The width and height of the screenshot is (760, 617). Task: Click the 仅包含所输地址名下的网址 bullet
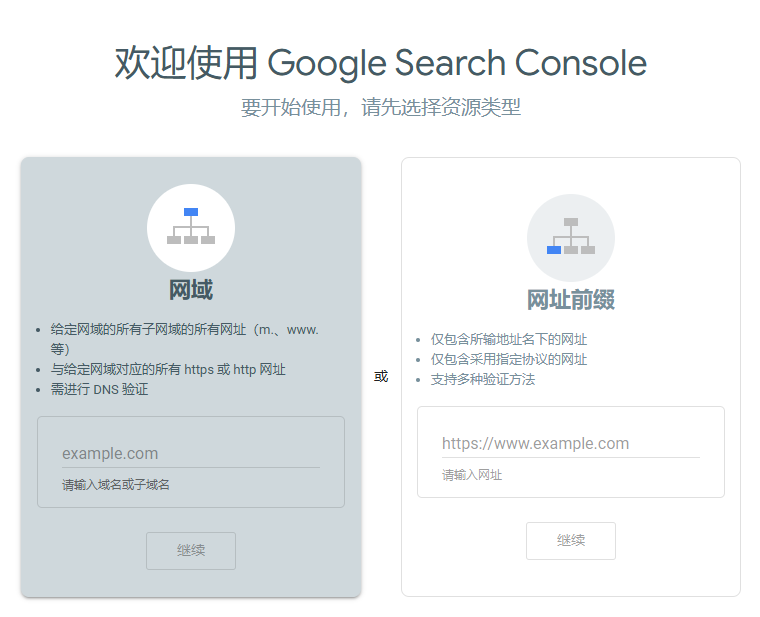509,339
